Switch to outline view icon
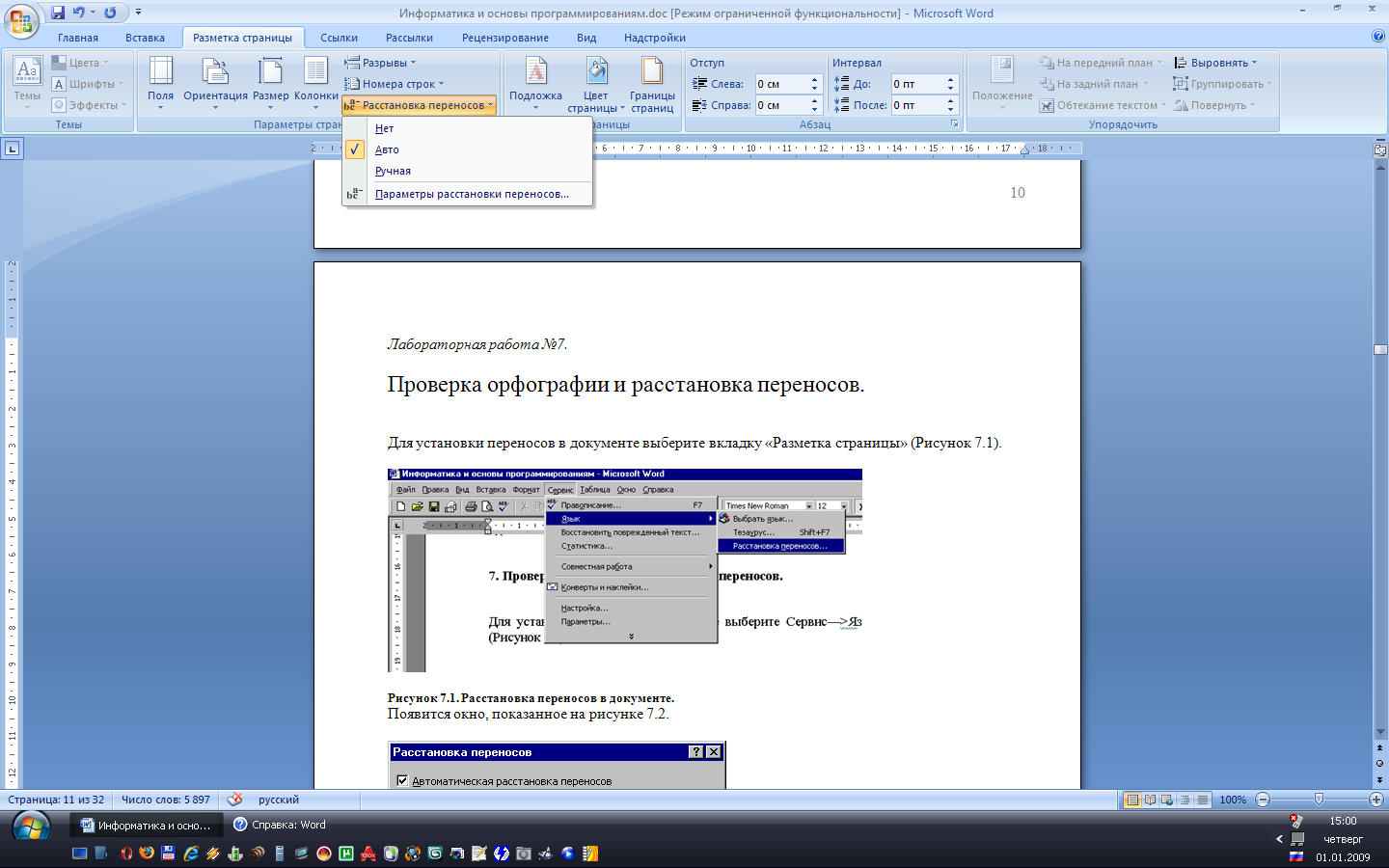Viewport: 1389px width, 868px height. tap(1185, 800)
